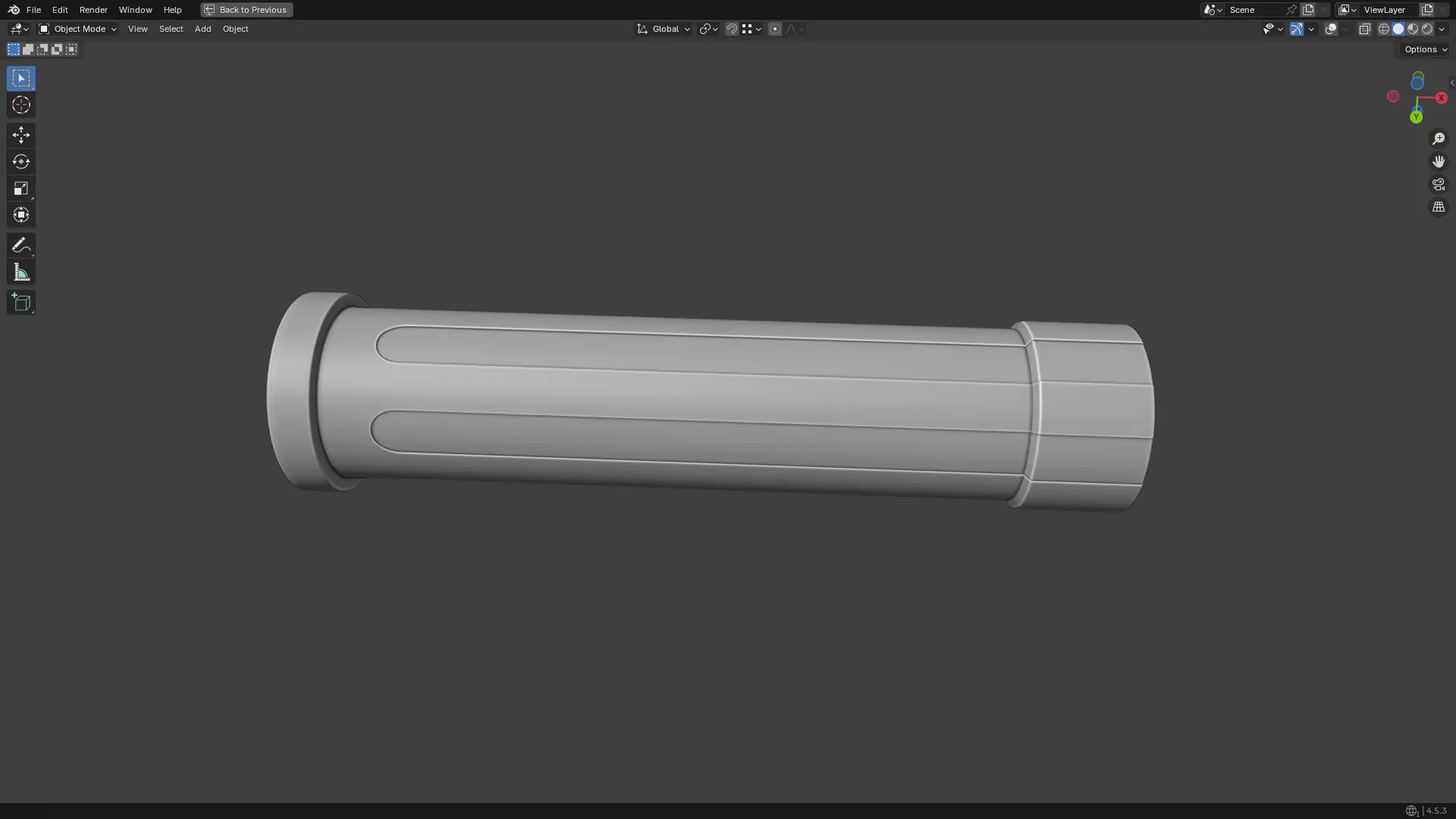Image resolution: width=1456 pixels, height=819 pixels.
Task: Toggle the camera view icon
Action: click(1439, 184)
